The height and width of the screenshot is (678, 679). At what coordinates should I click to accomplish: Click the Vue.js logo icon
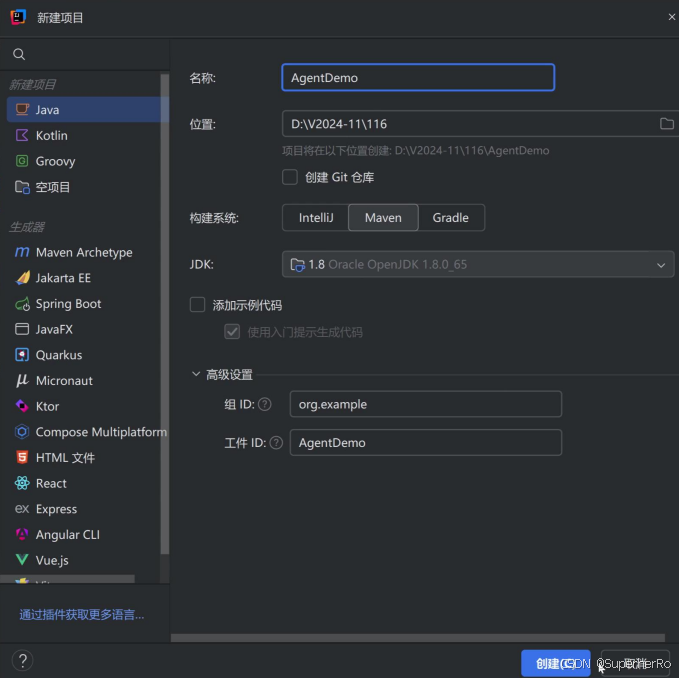pos(22,560)
